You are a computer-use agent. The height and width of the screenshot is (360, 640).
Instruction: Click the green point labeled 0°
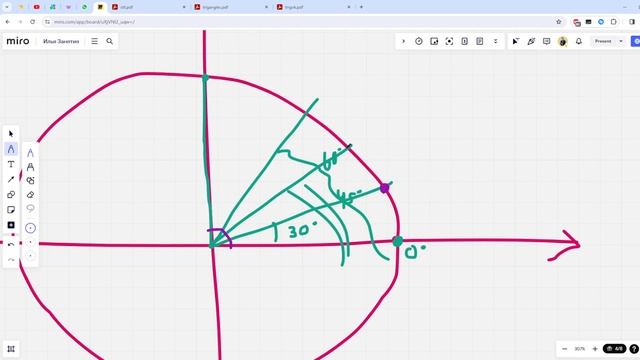pyautogui.click(x=398, y=241)
